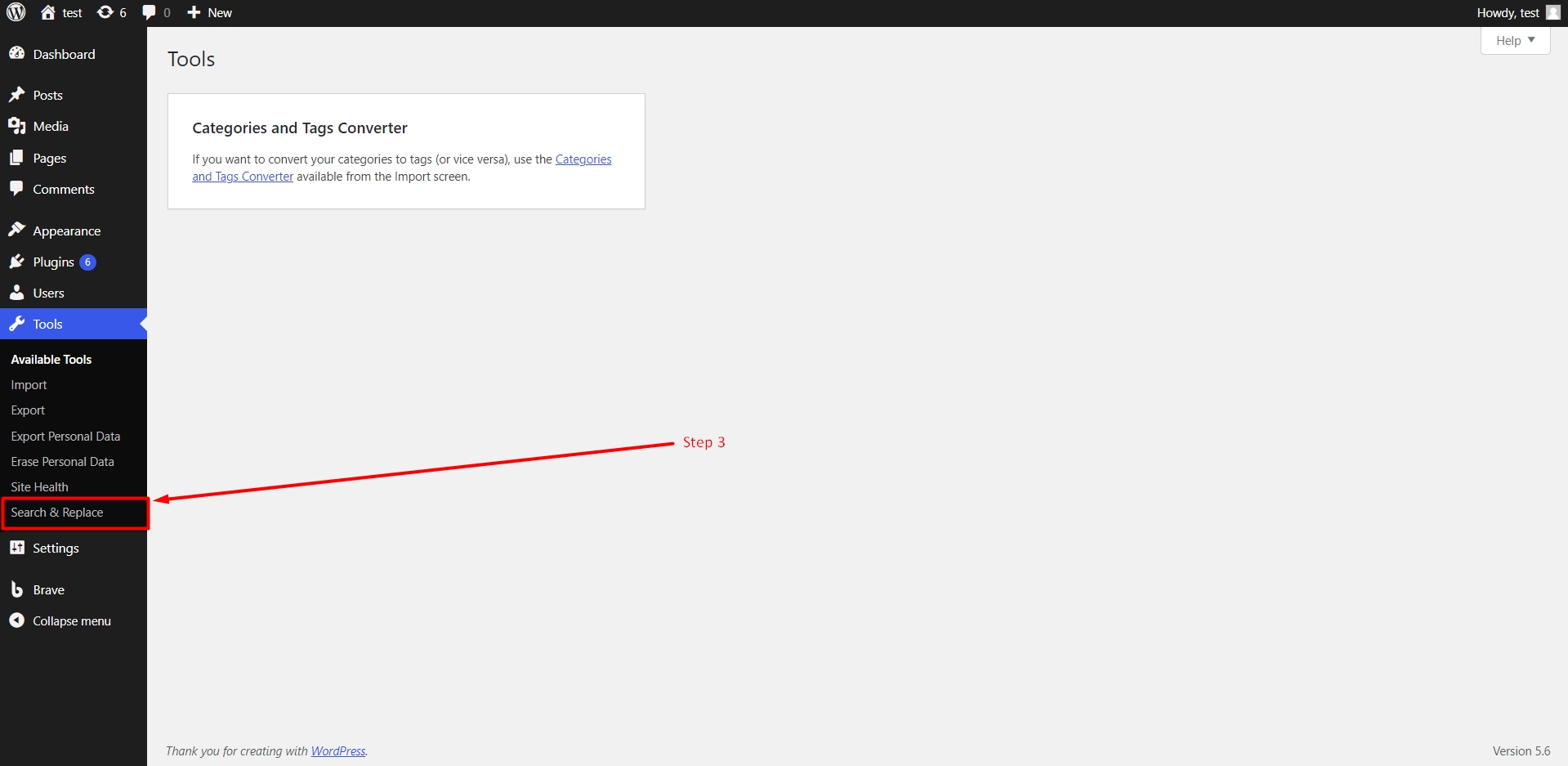This screenshot has width=1568, height=766.
Task: Open the WordPress footer link
Action: click(338, 750)
